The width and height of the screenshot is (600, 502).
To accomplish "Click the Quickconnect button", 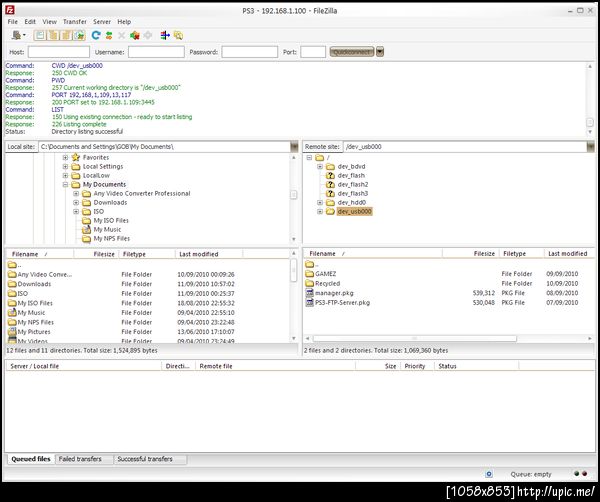I will 351,51.
